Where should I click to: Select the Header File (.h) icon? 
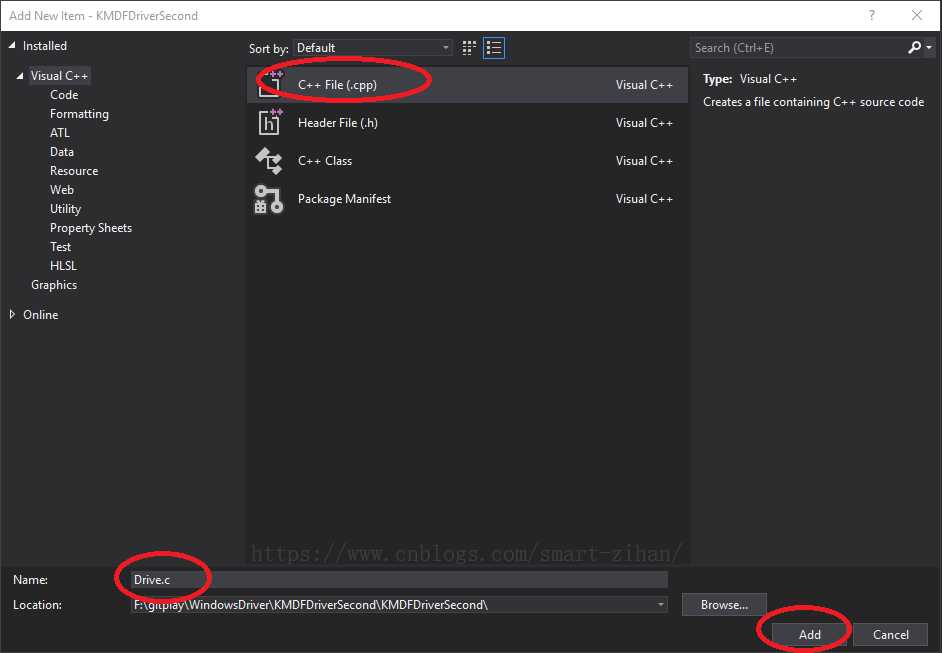click(x=270, y=123)
